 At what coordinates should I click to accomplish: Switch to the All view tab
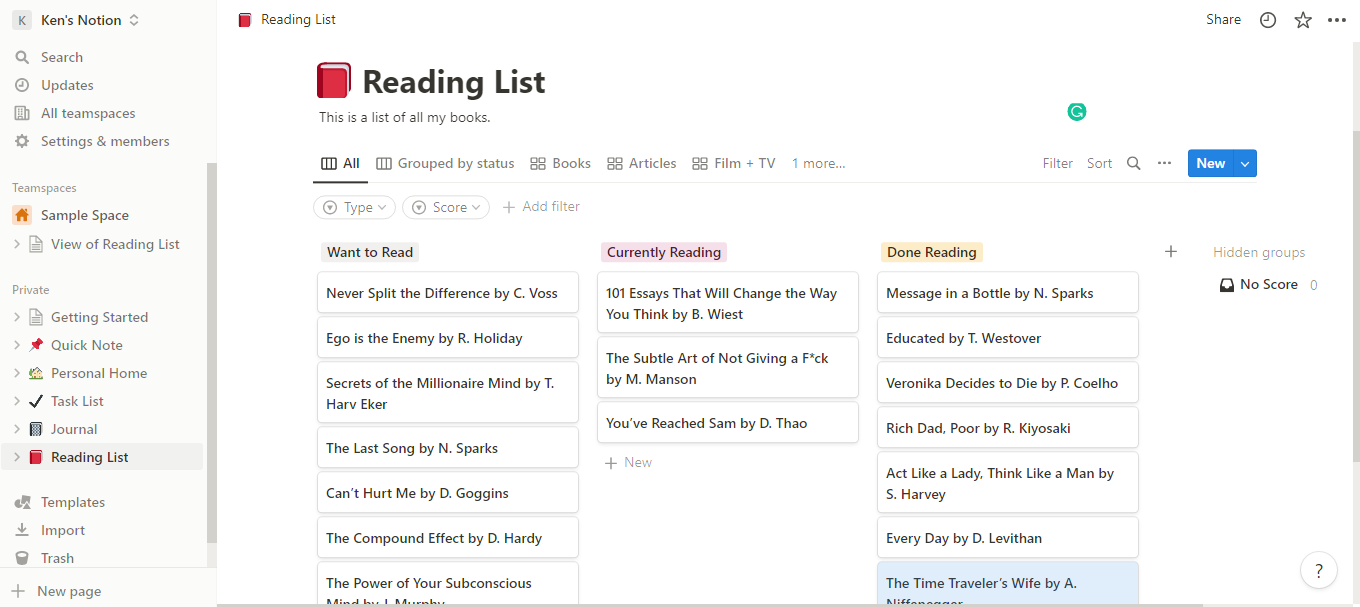tap(340, 163)
